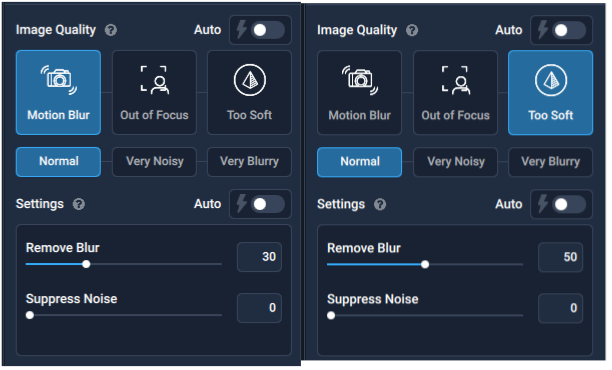Choose Out of Focus icon in right panel
Viewport: 612px width, 370px height.
455,92
